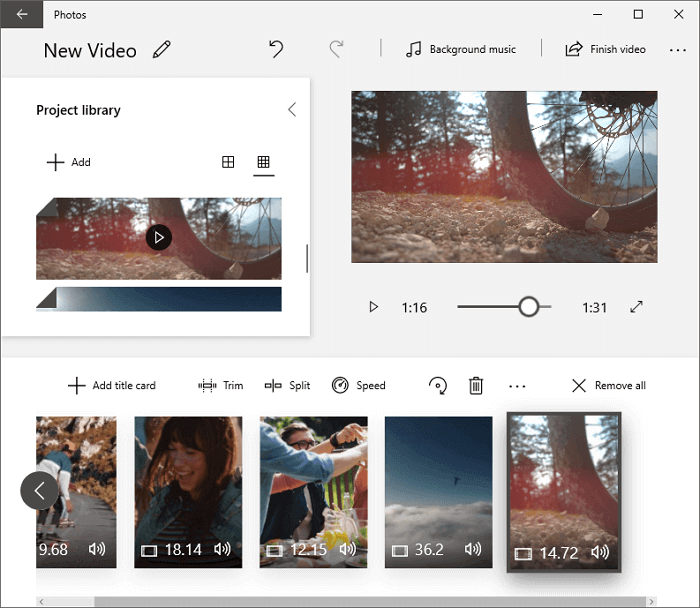700x608 pixels.
Task: Switch library to small grid view
Action: tap(263, 162)
